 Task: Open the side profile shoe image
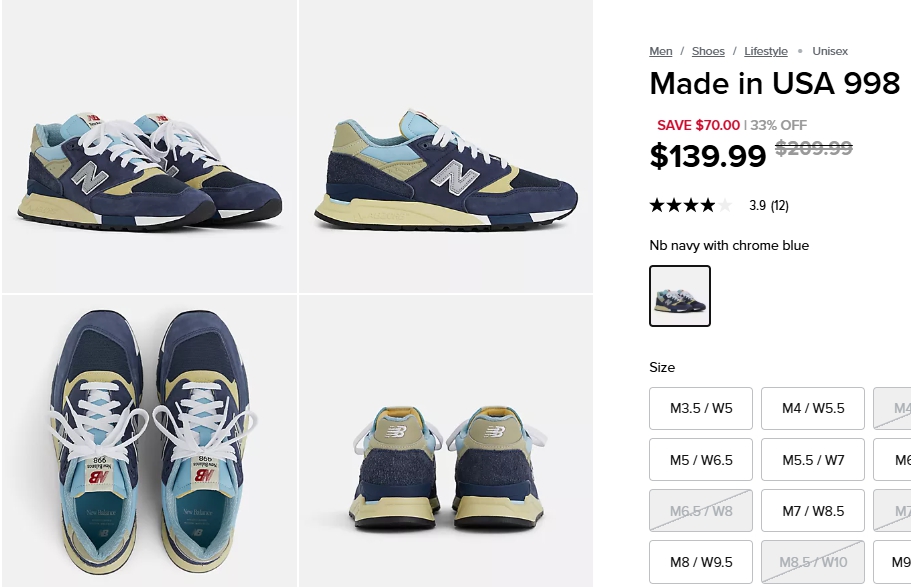[446, 146]
